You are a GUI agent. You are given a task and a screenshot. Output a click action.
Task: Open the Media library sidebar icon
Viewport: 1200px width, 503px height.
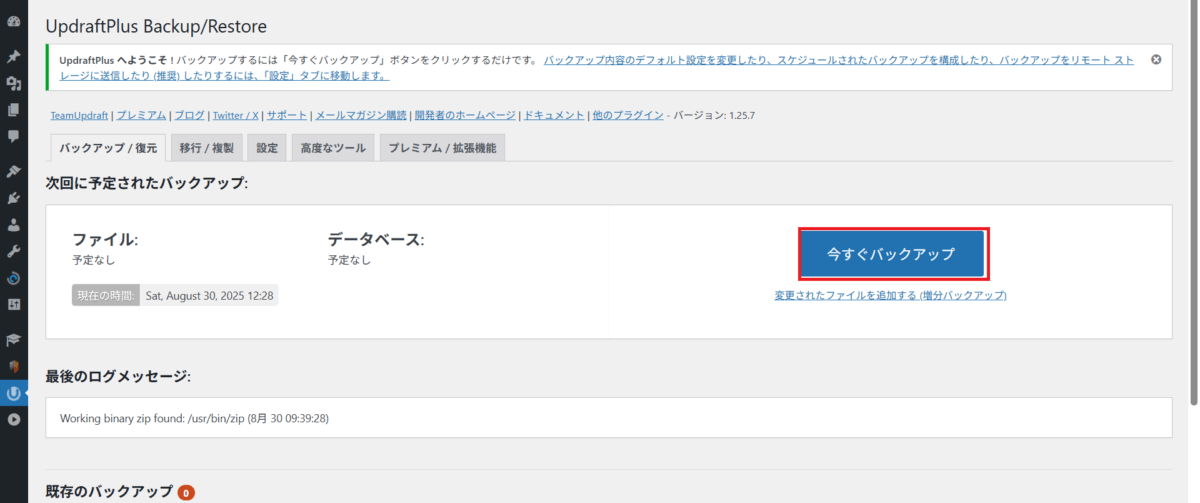coord(13,83)
